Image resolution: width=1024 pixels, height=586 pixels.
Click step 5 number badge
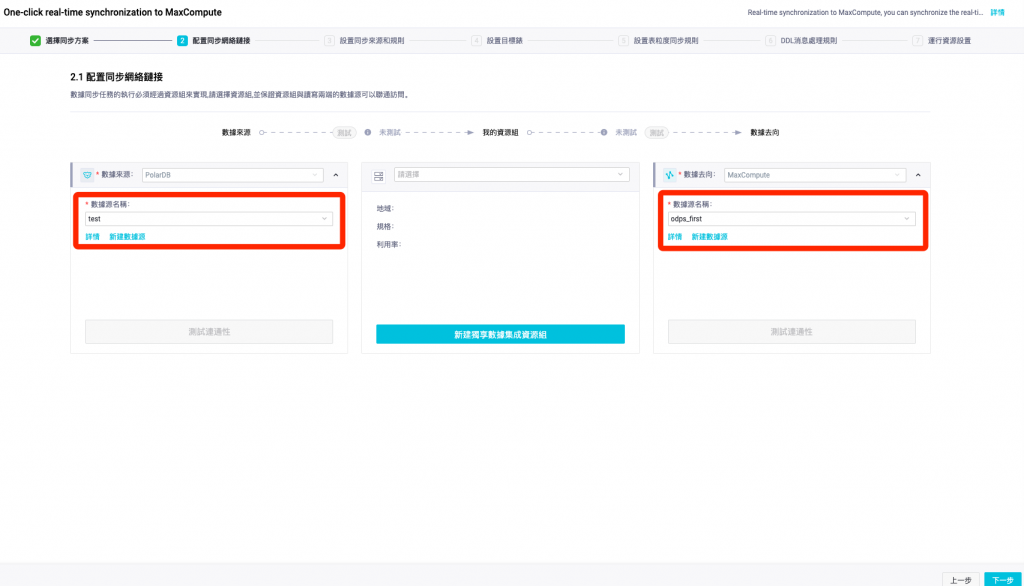click(x=623, y=41)
